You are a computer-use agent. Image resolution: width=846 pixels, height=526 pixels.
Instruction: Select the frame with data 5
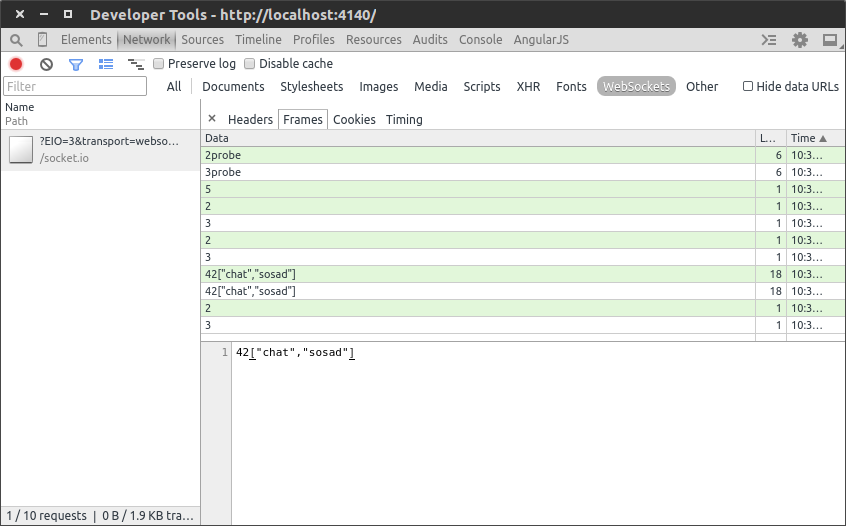tap(523, 189)
